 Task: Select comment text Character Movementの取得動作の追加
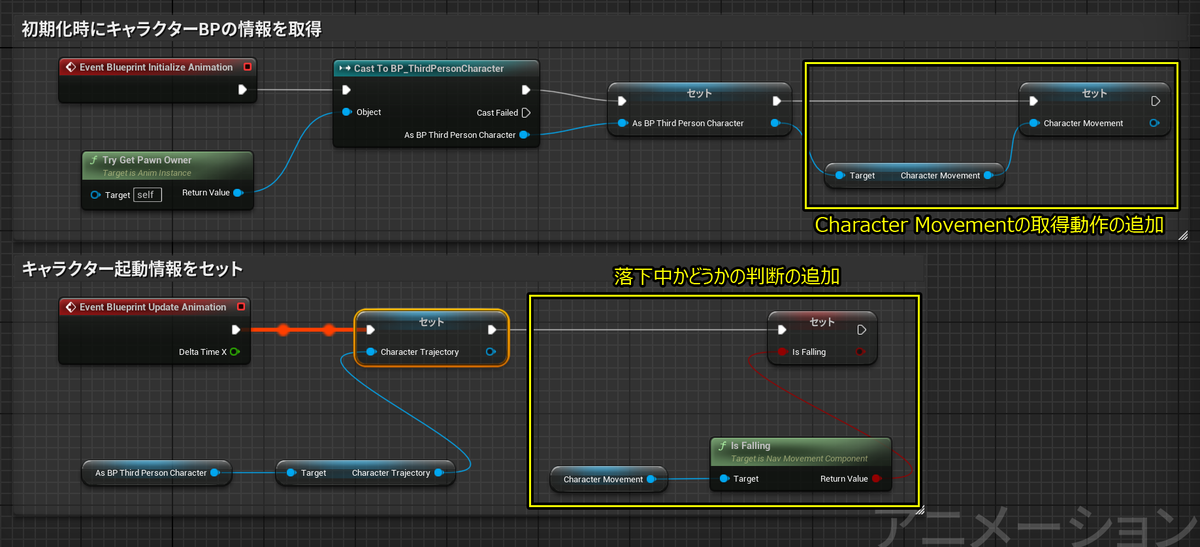pyautogui.click(x=989, y=225)
